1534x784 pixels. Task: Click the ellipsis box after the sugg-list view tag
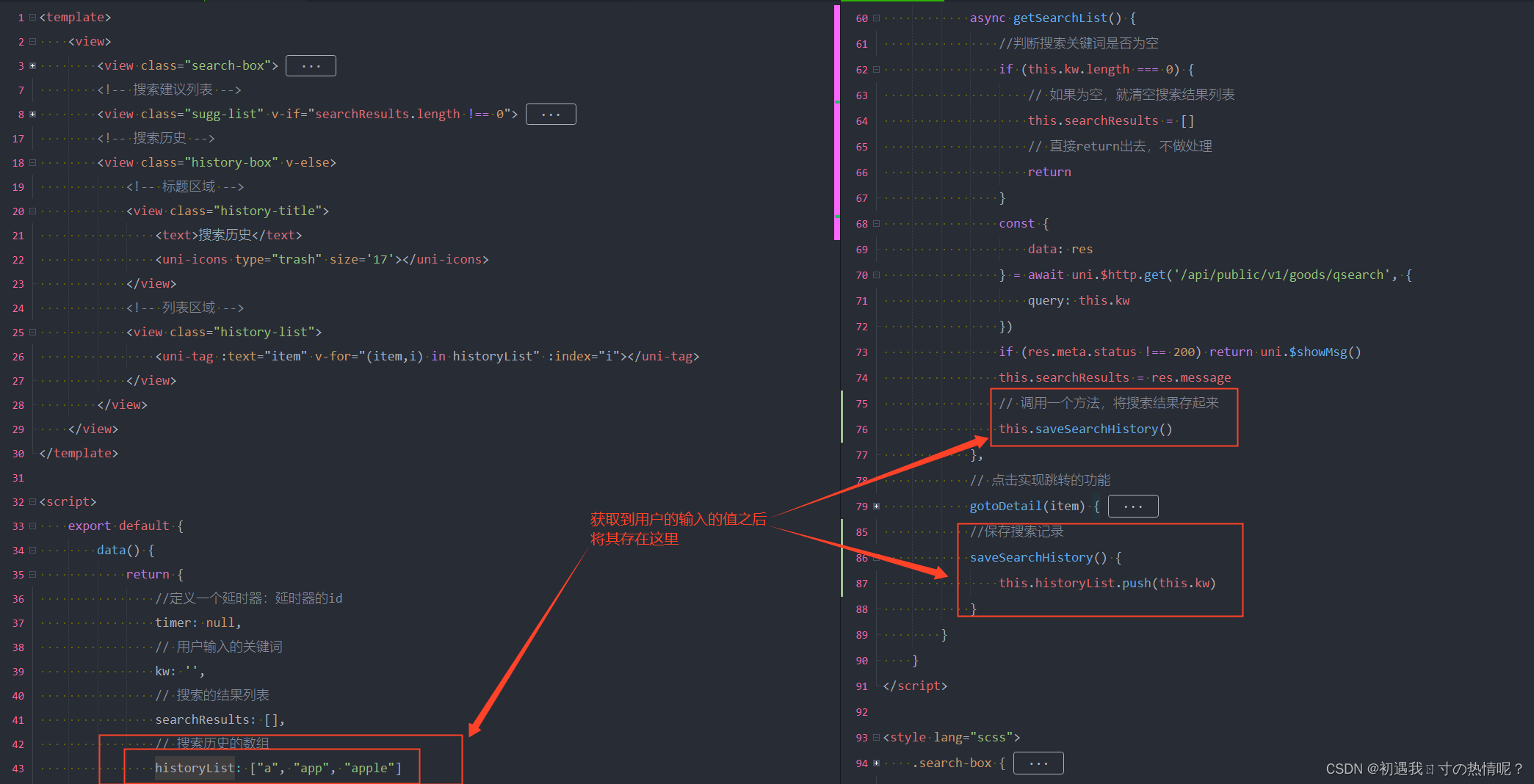[551, 114]
